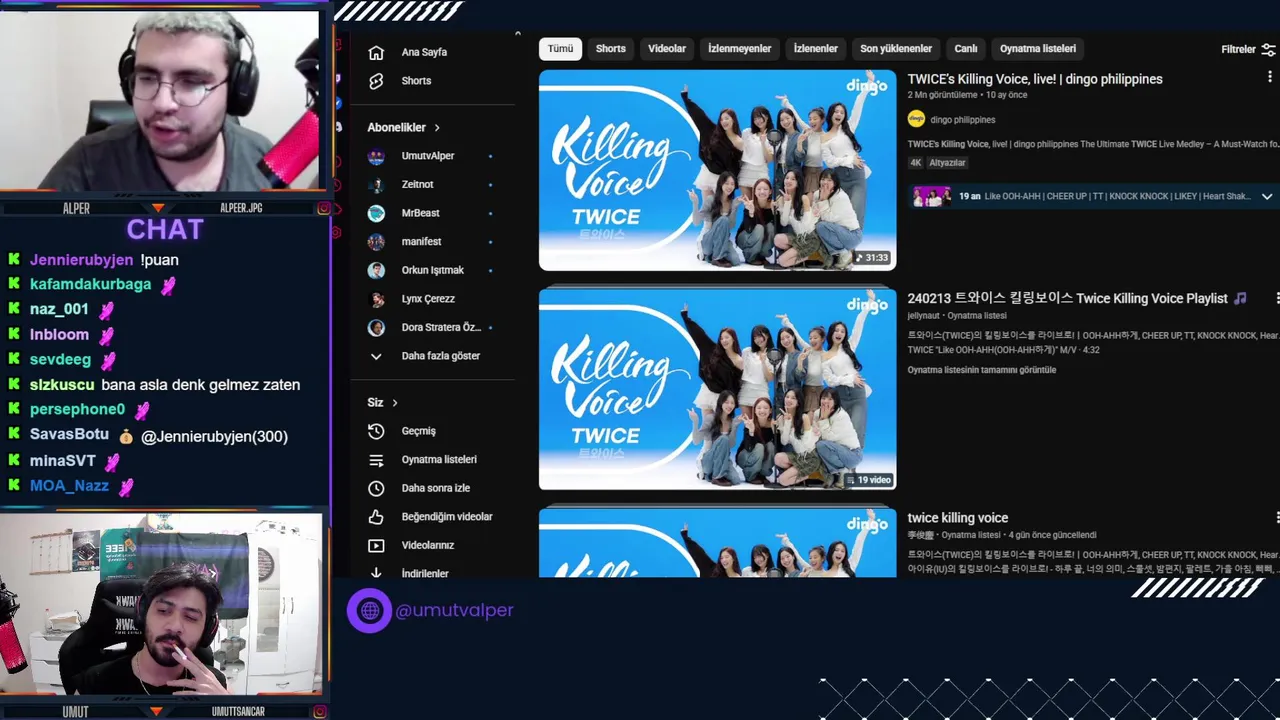Open the Filtreler filter button
Image resolution: width=1280 pixels, height=720 pixels.
[1248, 49]
